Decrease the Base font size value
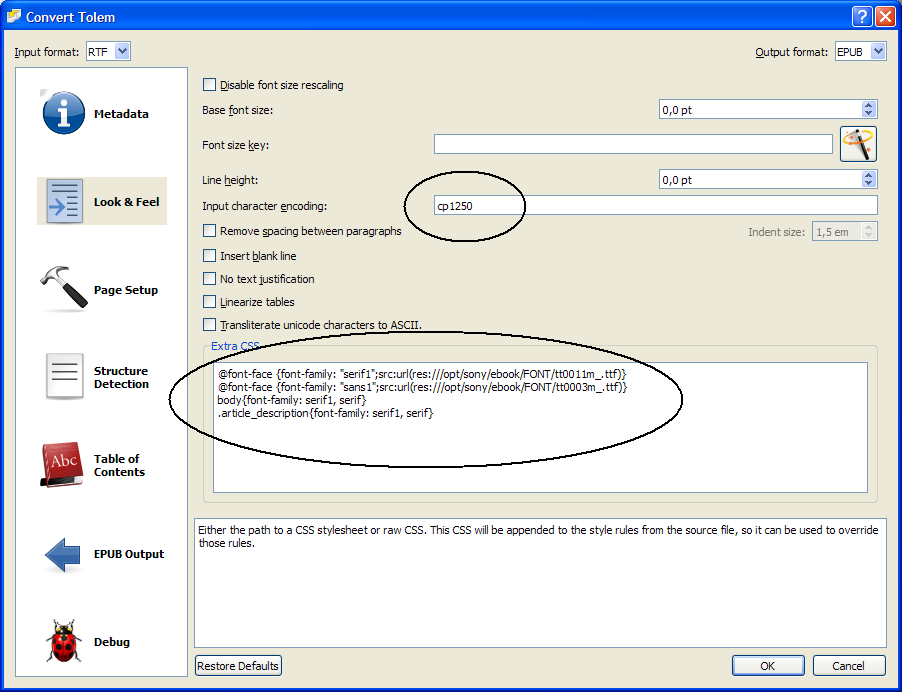The image size is (902, 692). click(x=869, y=113)
